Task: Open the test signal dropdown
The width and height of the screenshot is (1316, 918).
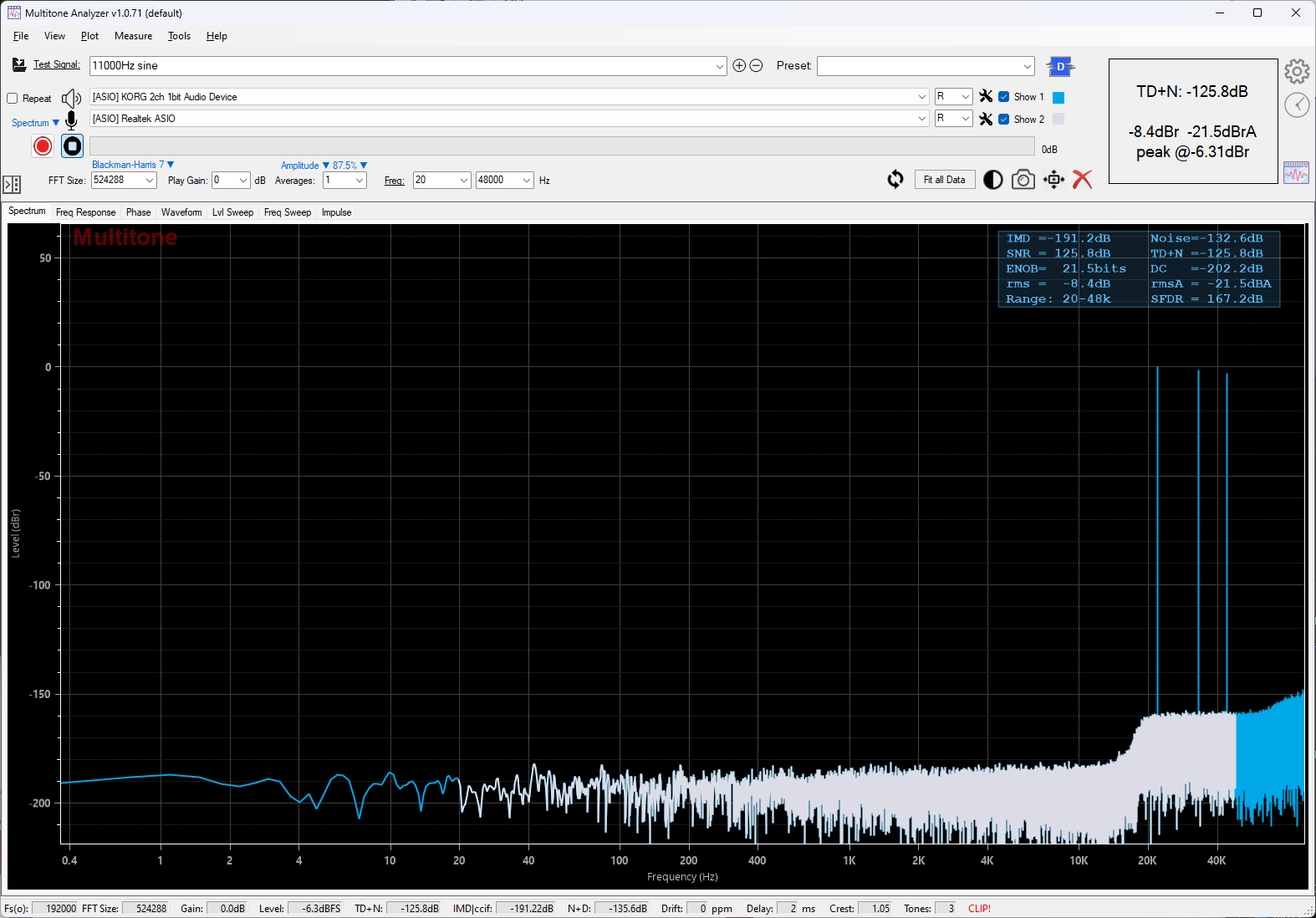Action: (720, 66)
